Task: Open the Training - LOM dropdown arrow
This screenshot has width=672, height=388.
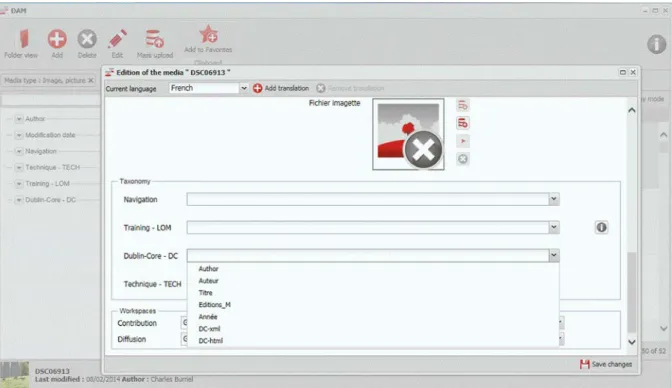Action: click(x=554, y=227)
